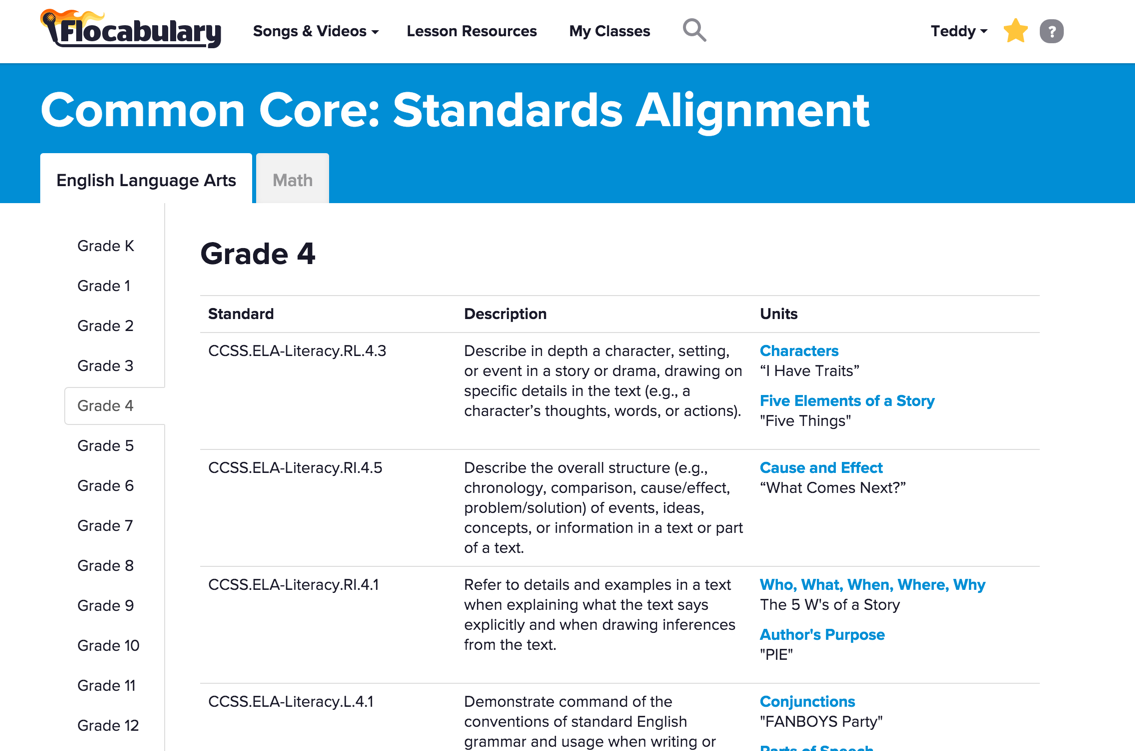1135x751 pixels.
Task: Open help with the question mark icon
Action: pos(1052,31)
